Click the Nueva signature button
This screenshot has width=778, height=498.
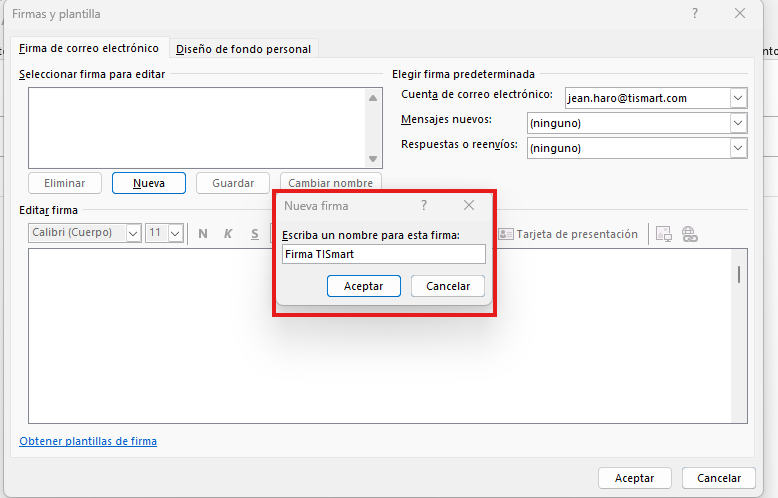click(x=149, y=183)
